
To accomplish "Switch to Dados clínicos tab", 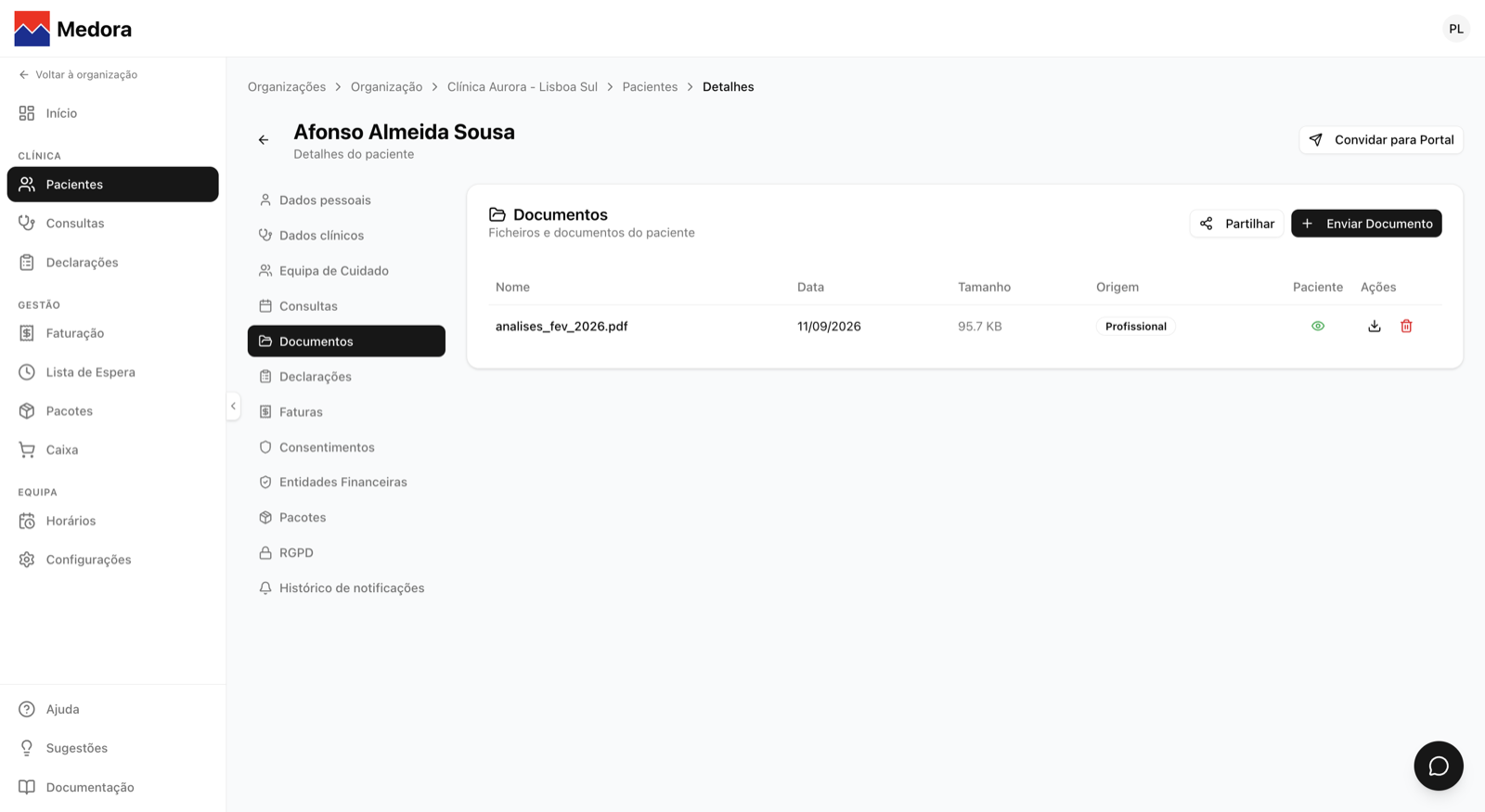I will [346, 236].
